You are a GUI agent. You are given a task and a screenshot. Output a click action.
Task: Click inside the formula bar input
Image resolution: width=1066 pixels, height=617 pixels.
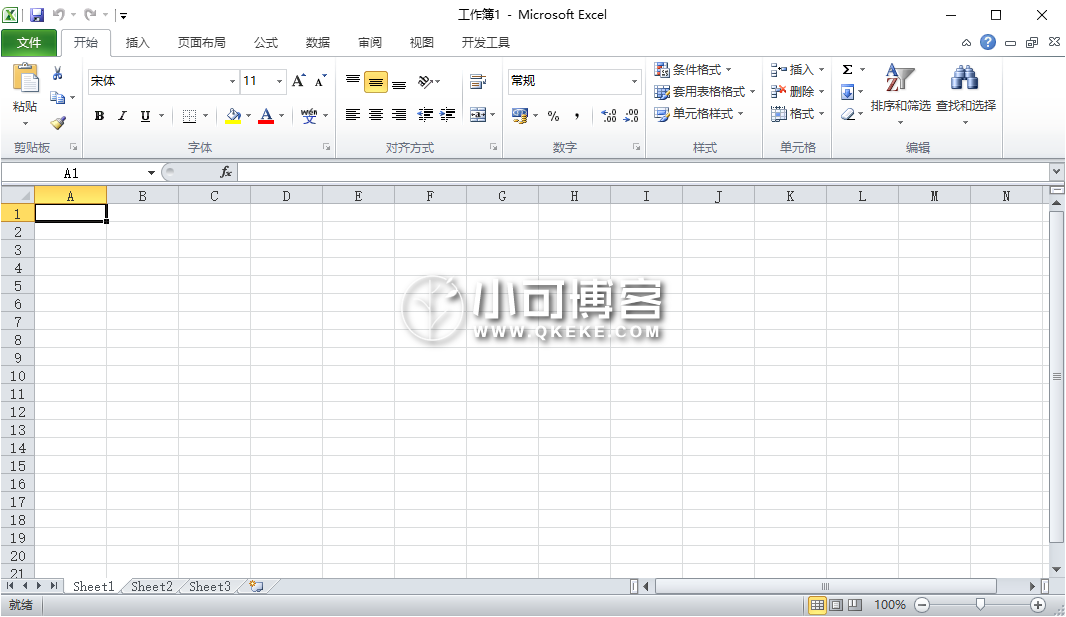tap(643, 173)
